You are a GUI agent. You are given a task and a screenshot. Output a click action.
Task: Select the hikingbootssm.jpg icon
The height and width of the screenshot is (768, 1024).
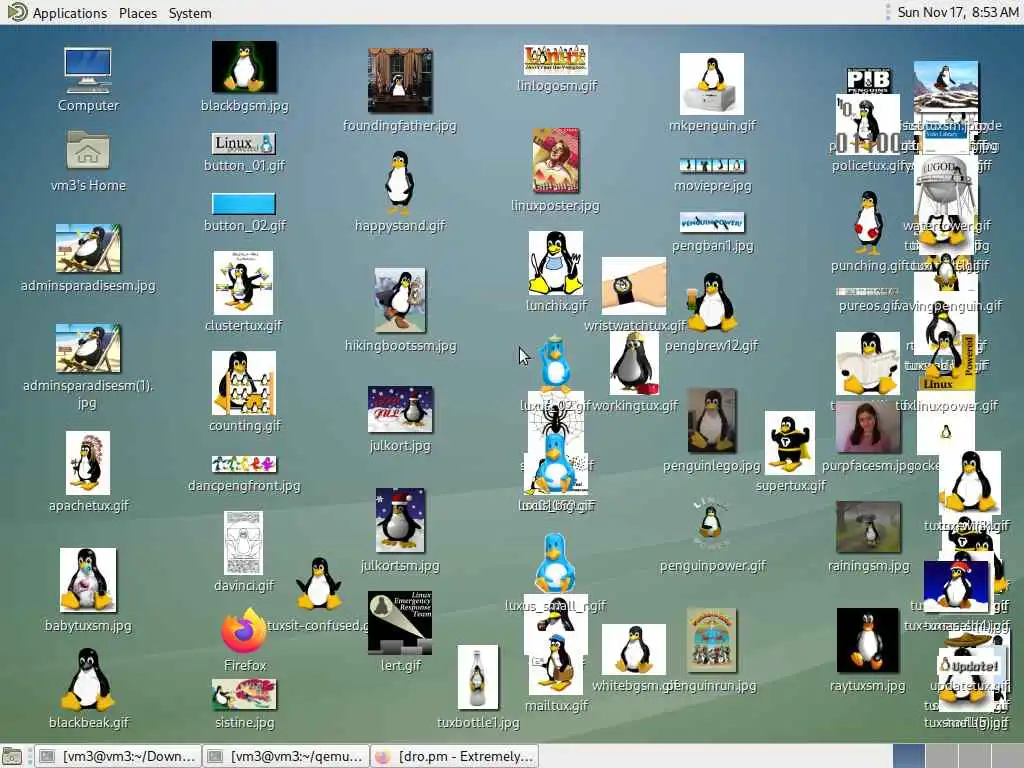[400, 300]
